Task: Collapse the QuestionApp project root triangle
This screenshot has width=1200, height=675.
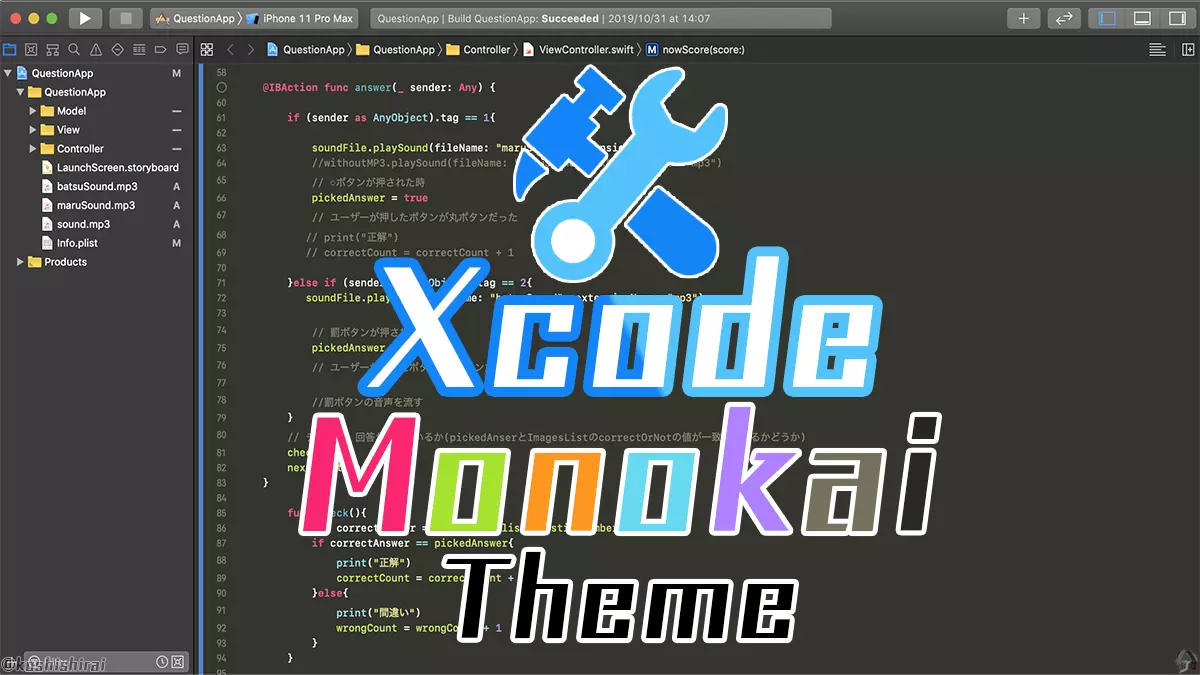Action: coord(8,73)
